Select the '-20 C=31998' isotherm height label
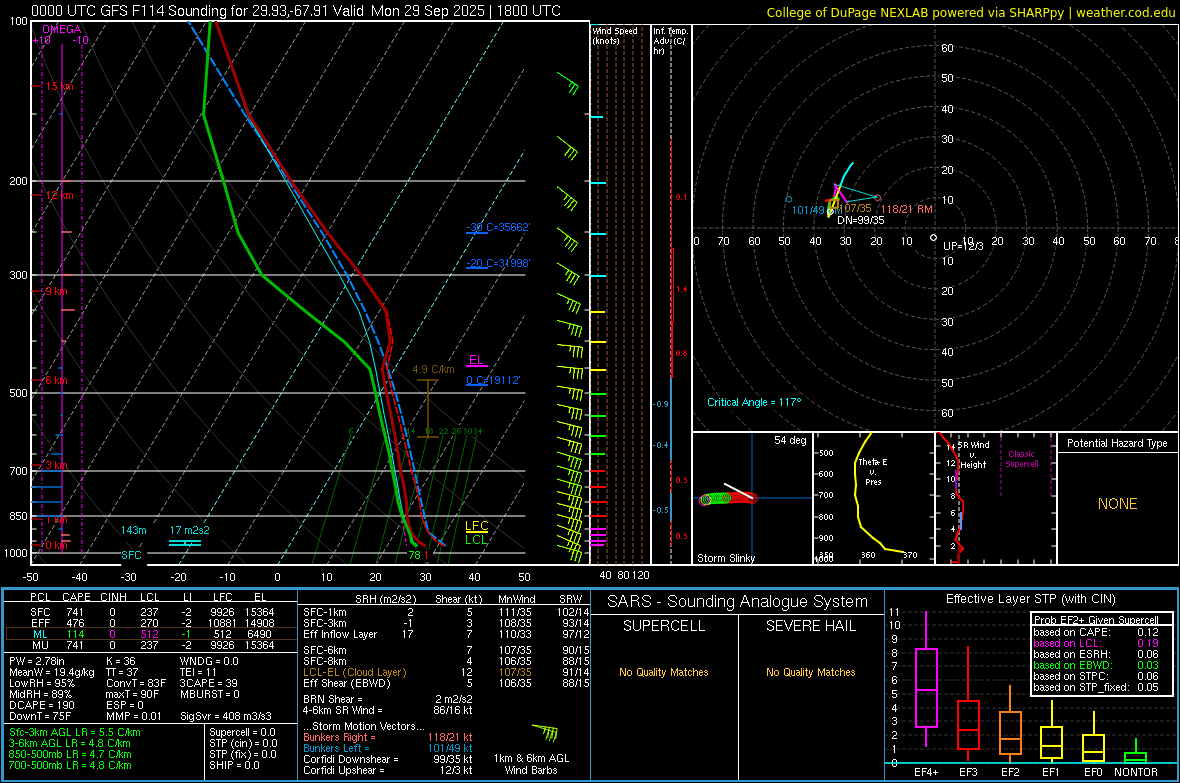This screenshot has width=1180, height=783. pyautogui.click(x=498, y=263)
